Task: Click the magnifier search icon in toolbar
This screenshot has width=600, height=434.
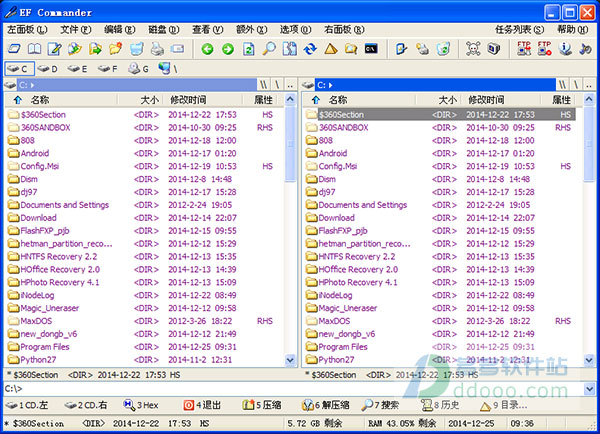Action: point(269,48)
